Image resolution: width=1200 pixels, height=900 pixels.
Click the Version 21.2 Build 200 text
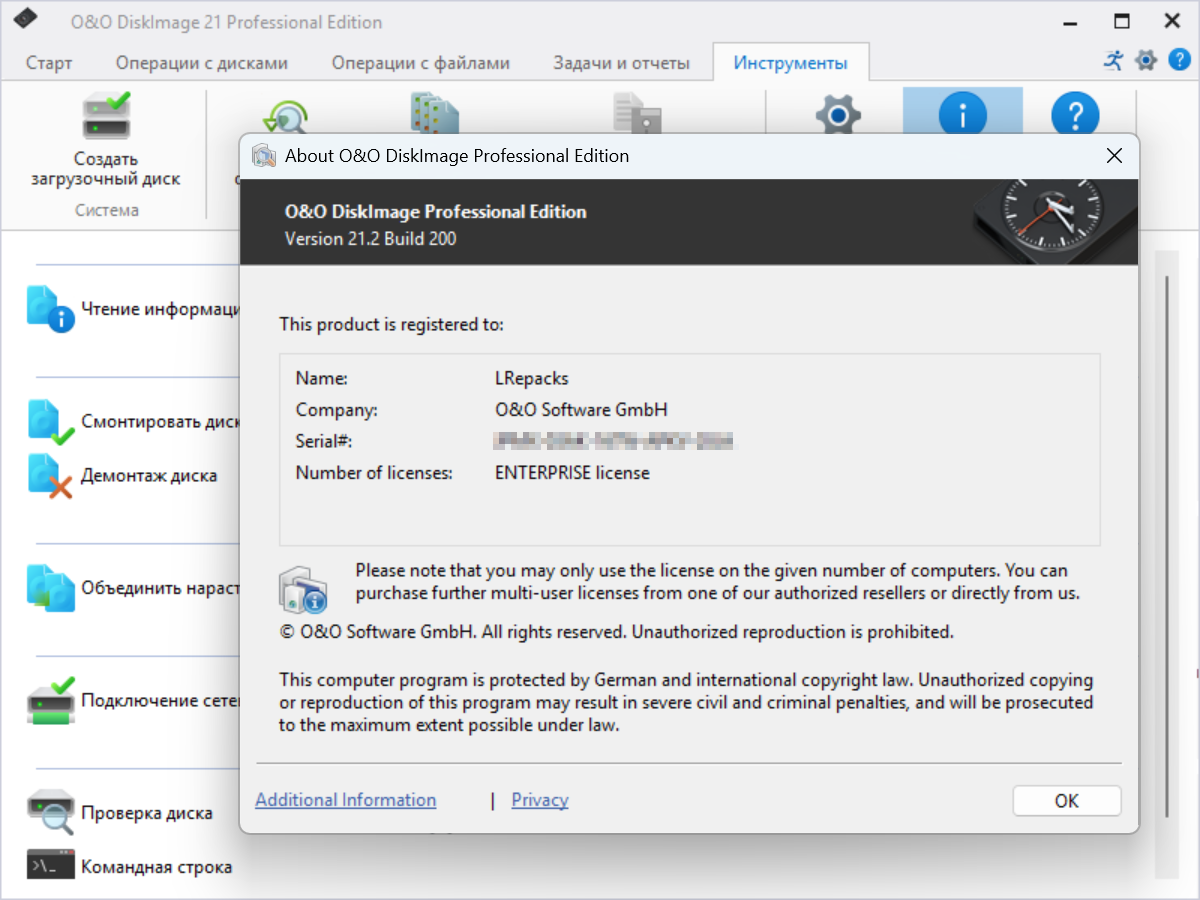[371, 238]
